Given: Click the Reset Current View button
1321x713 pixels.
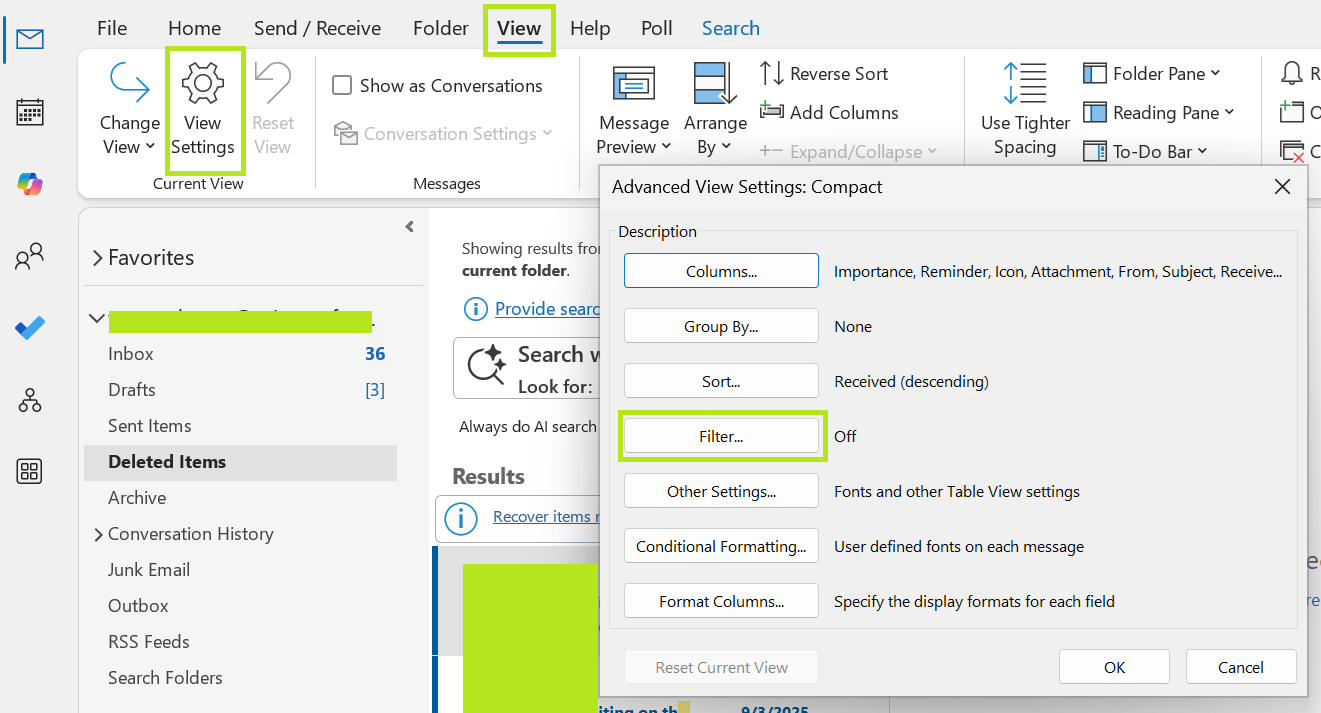Looking at the screenshot, I should pyautogui.click(x=721, y=667).
